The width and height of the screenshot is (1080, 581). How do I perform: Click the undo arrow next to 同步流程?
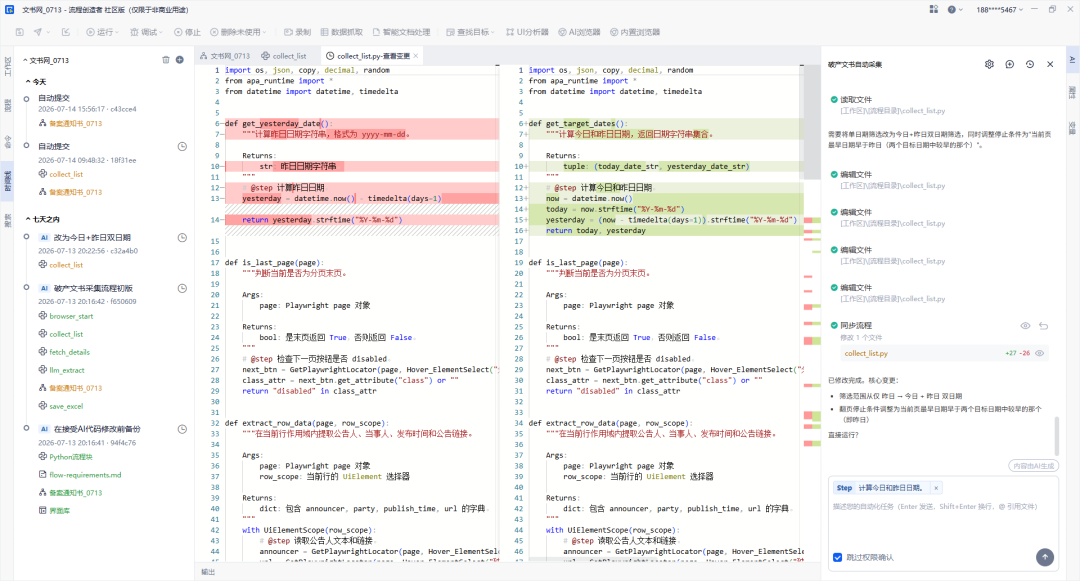coord(1043,326)
